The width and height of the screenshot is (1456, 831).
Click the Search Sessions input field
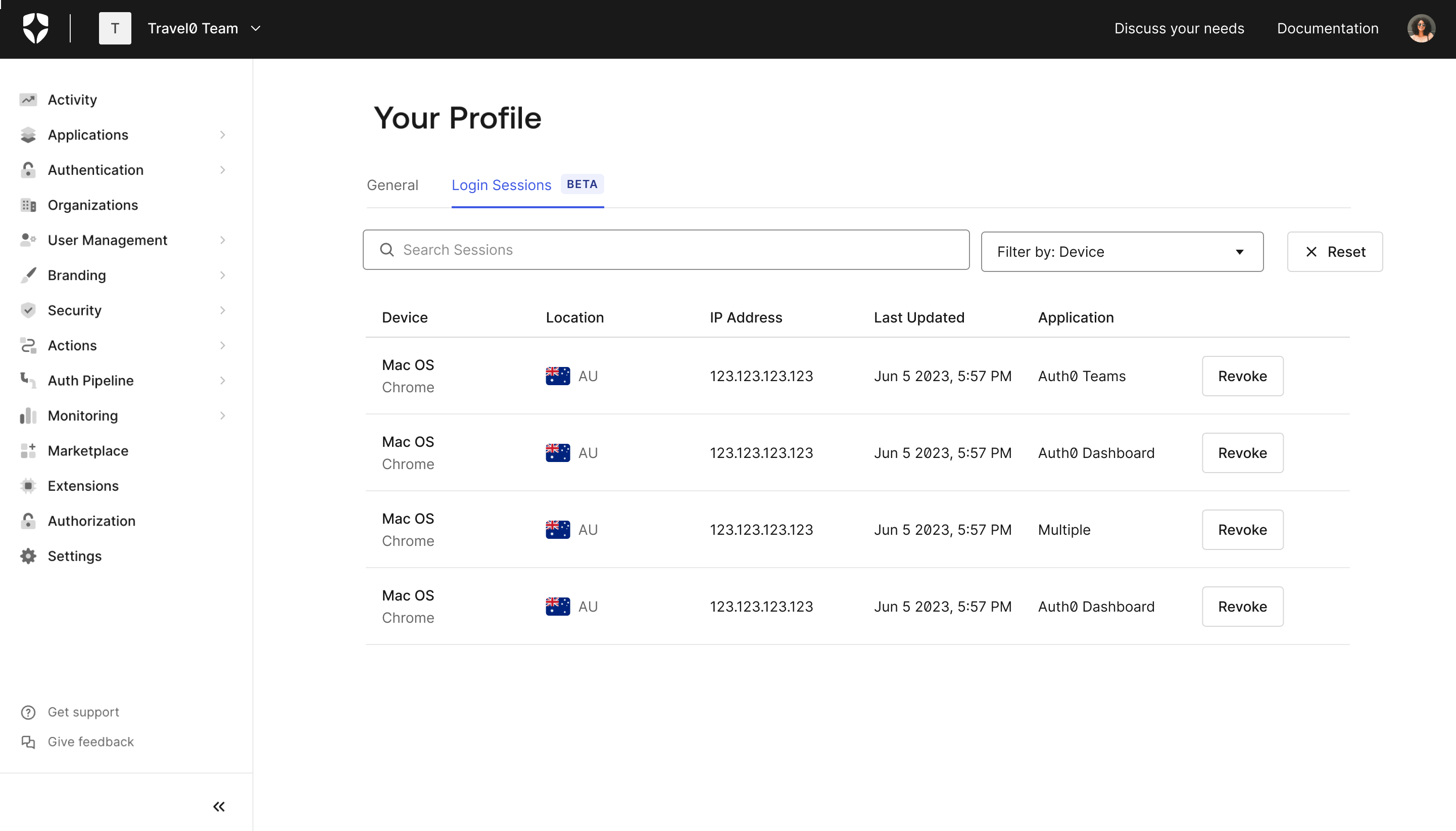point(667,250)
